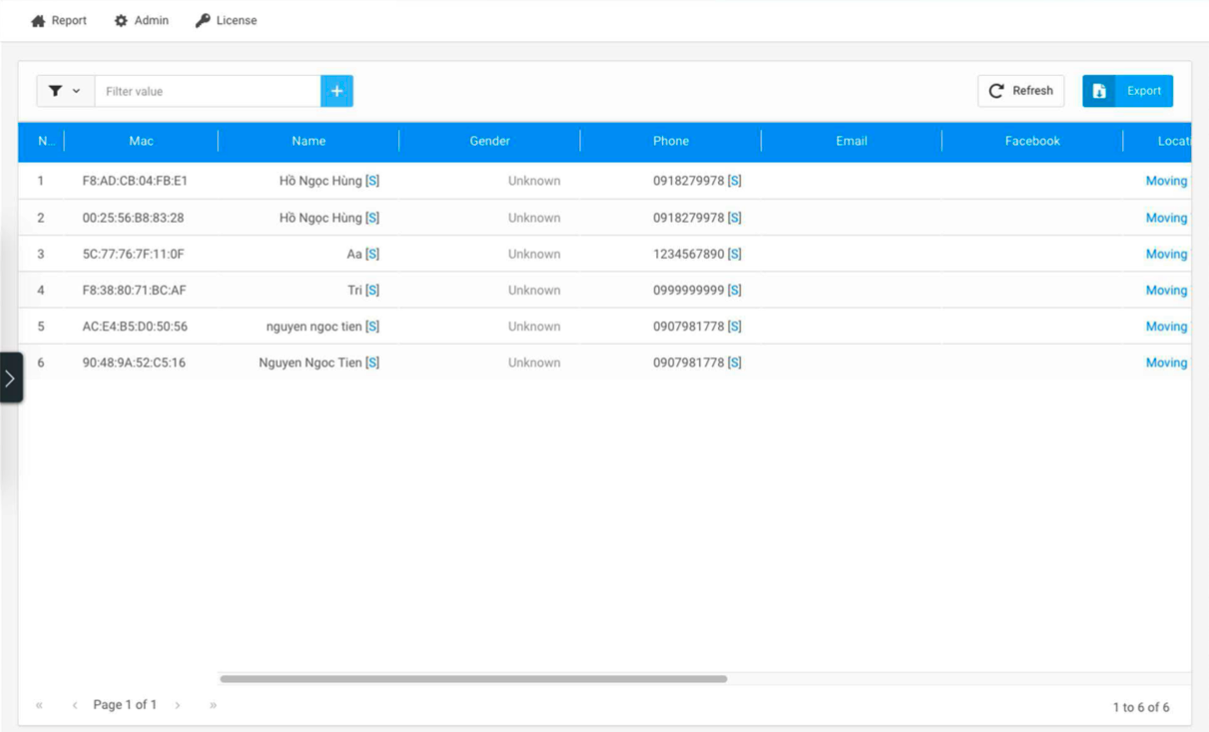Select MAC address 90:48:9A:52:C5:16
Viewport: 1209px width, 732px height.
(134, 363)
